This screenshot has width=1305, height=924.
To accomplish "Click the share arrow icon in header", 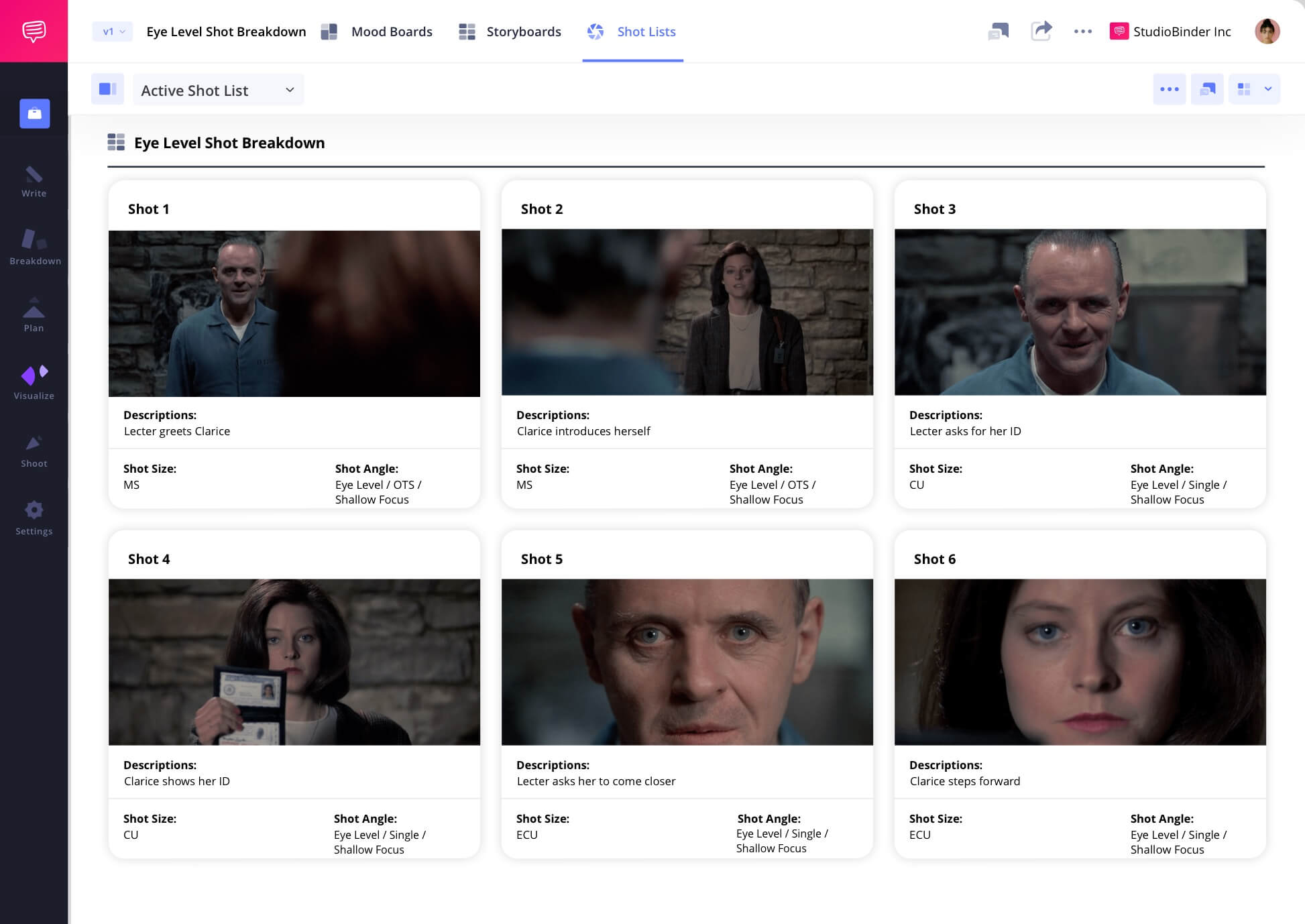I will pos(1041,31).
